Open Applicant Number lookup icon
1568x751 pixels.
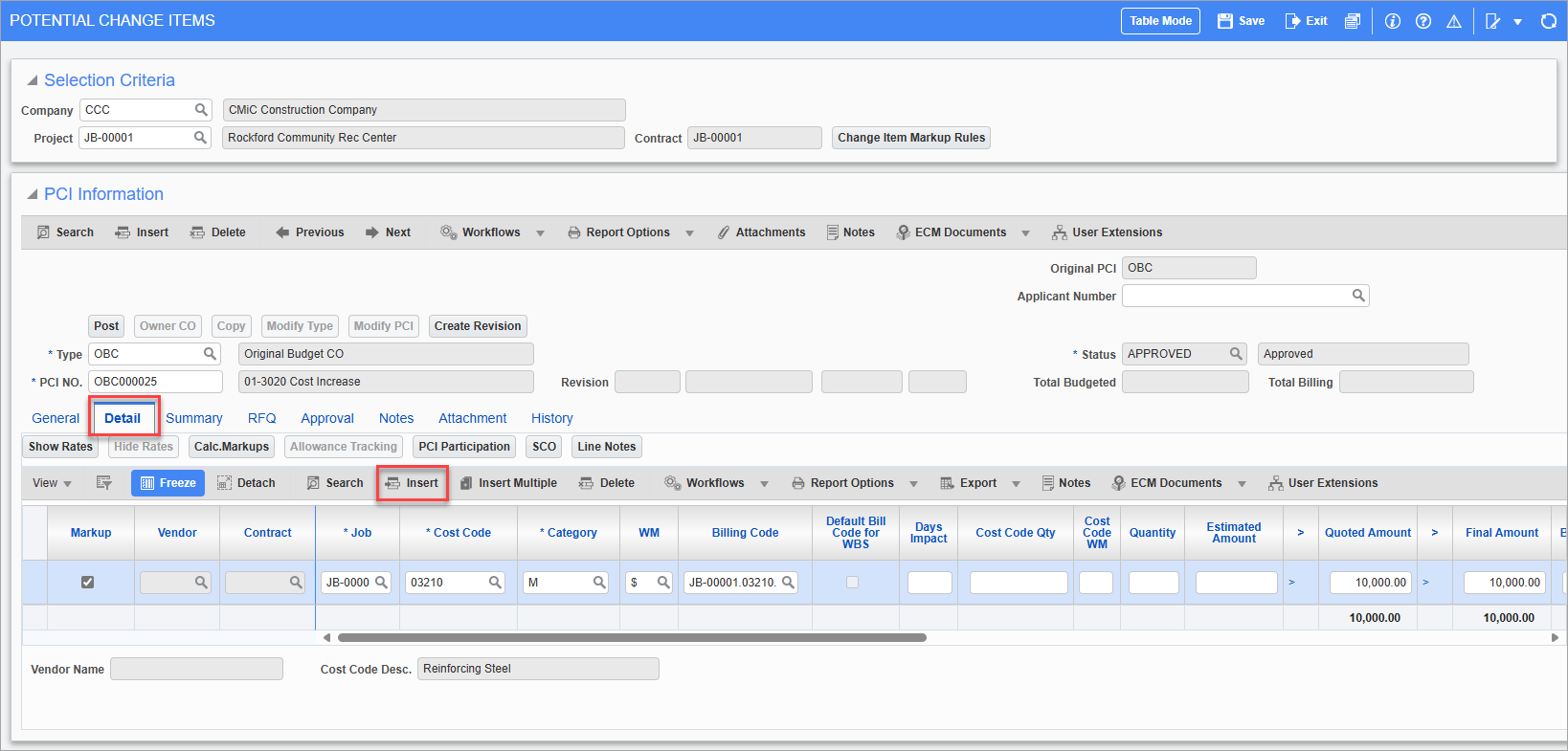click(x=1358, y=296)
